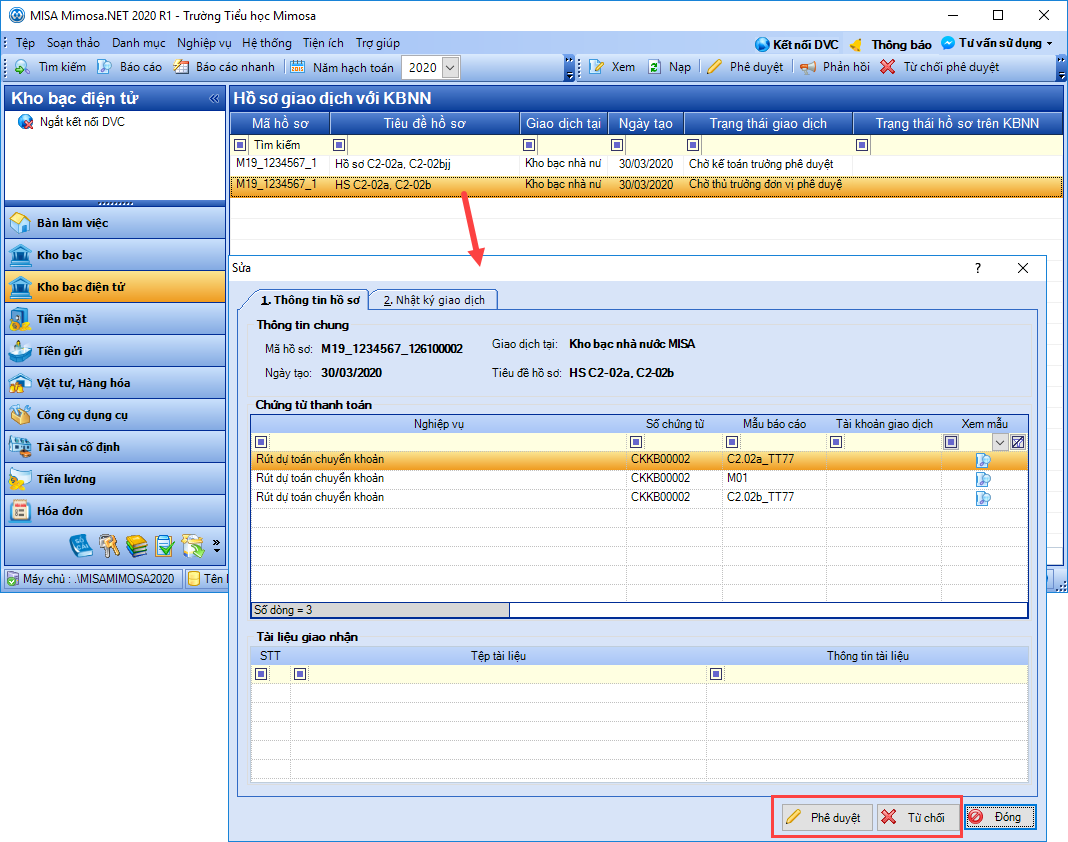Viewport: 1068px width, 842px height.
Task: Open the Tệp menu
Action: point(25,43)
